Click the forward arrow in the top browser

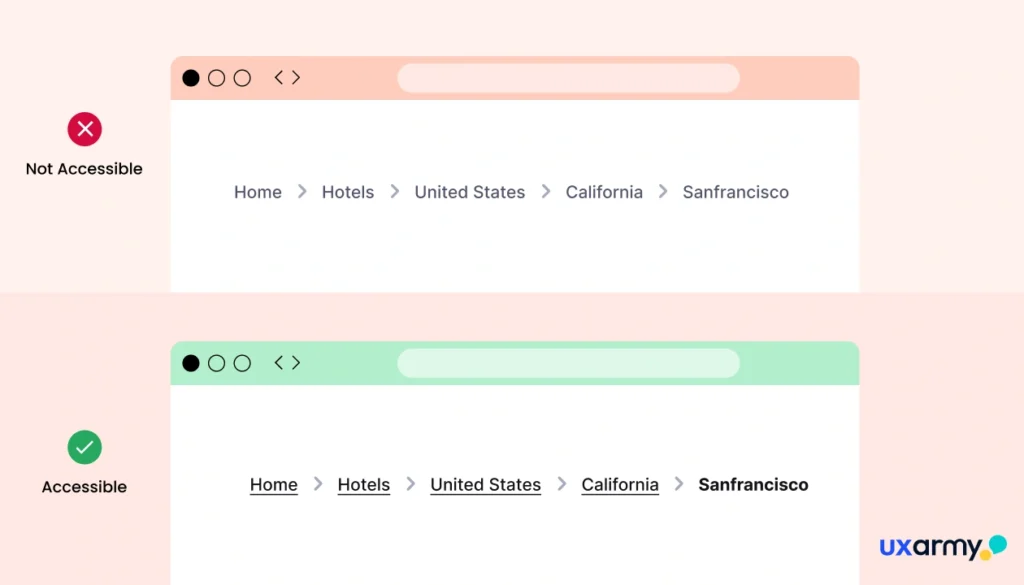[295, 78]
